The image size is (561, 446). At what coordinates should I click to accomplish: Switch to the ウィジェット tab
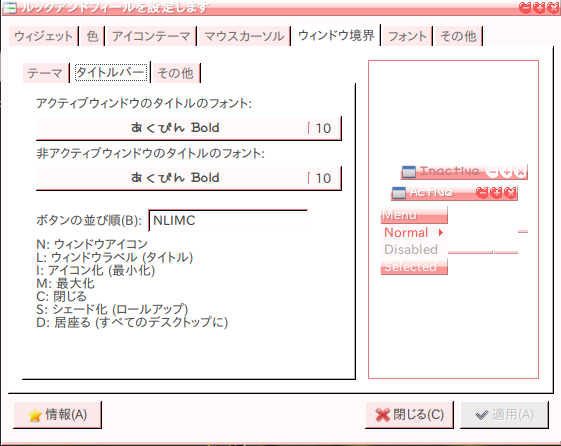coord(43,36)
